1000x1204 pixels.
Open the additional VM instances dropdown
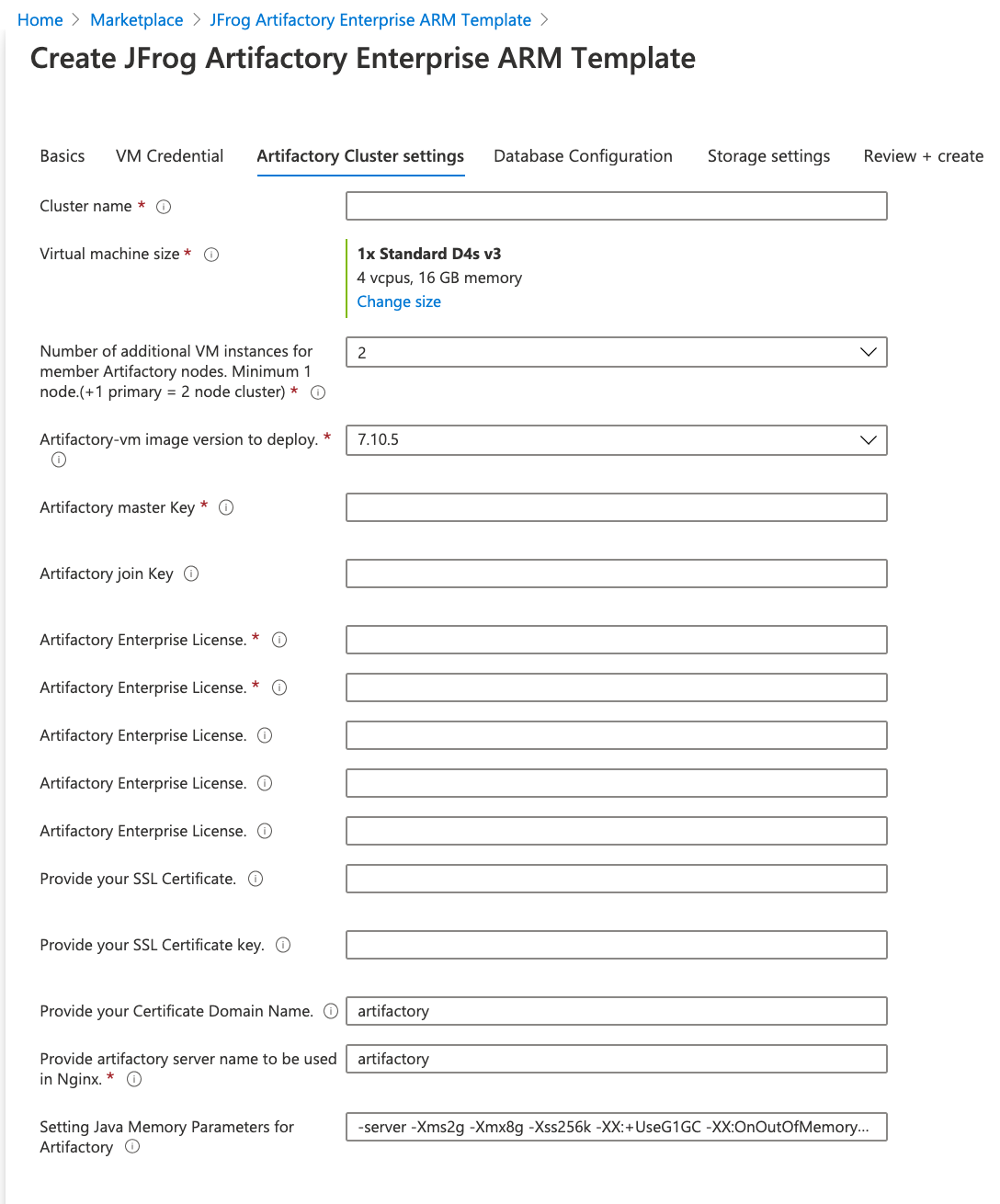616,353
